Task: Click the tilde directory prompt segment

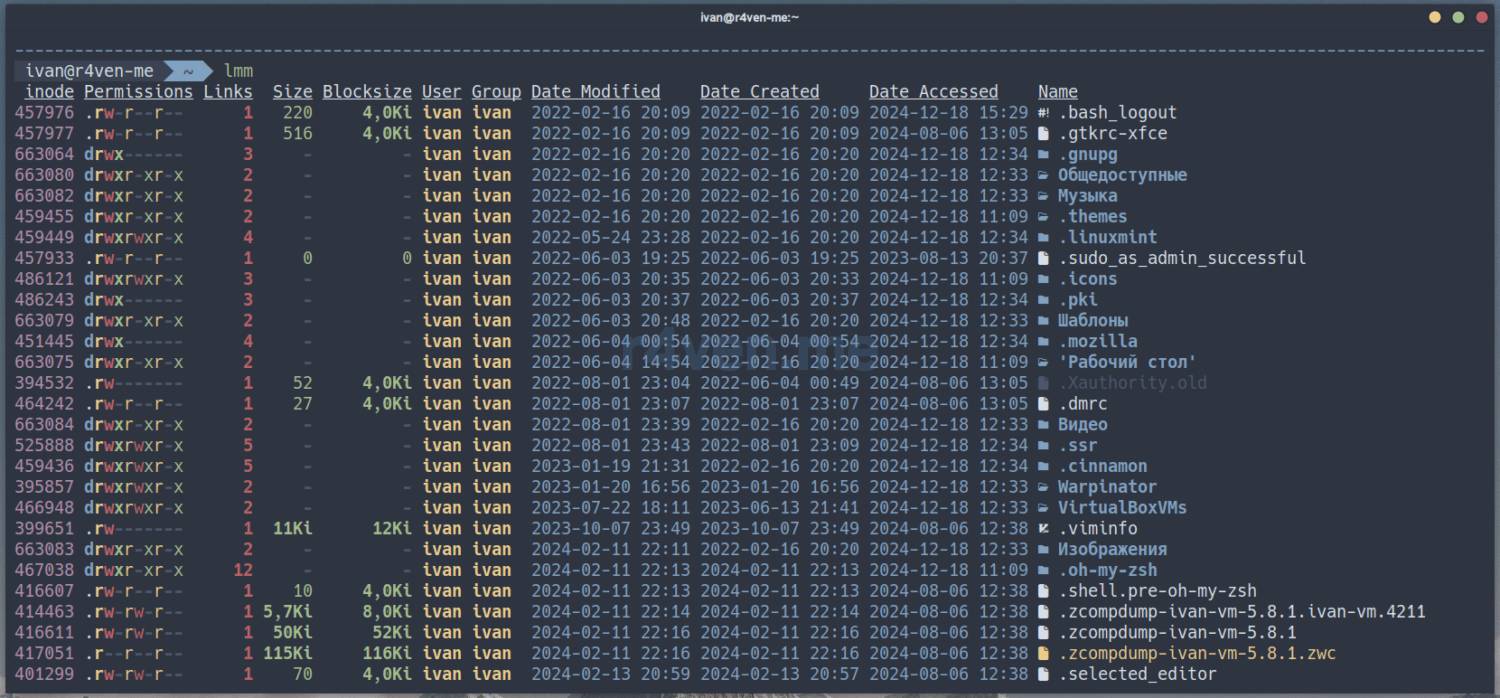Action: point(187,71)
